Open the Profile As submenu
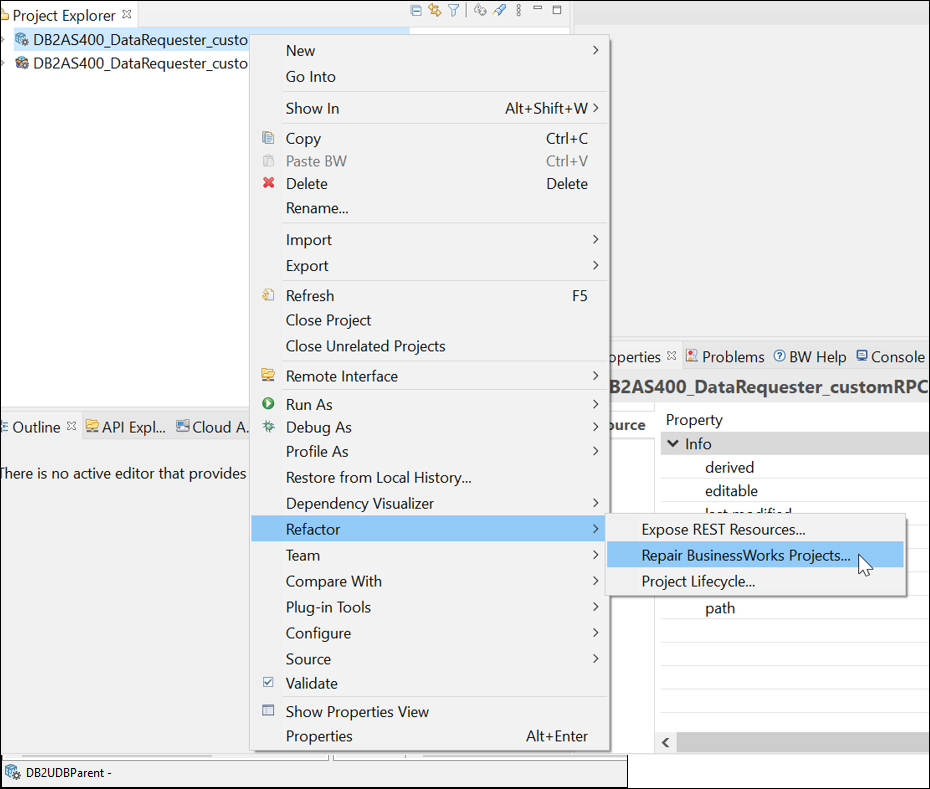This screenshot has height=789, width=930. [430, 451]
